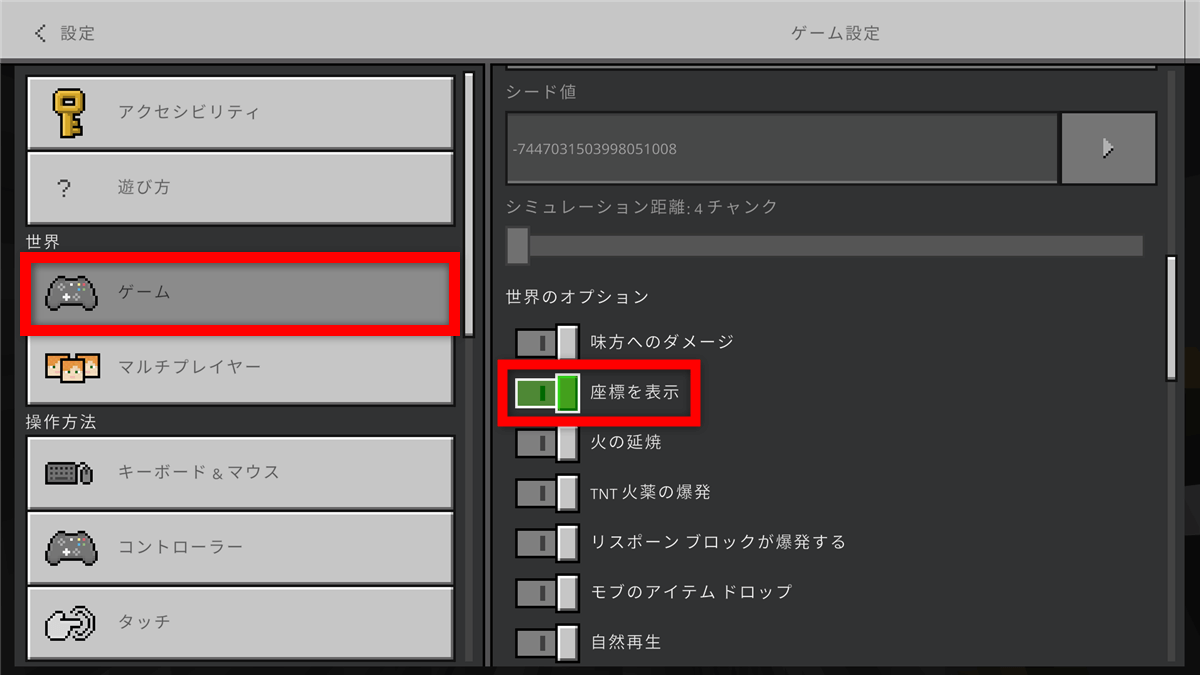
Task: Click the gamepad icon beside ゲーム
Action: pyautogui.click(x=72, y=293)
